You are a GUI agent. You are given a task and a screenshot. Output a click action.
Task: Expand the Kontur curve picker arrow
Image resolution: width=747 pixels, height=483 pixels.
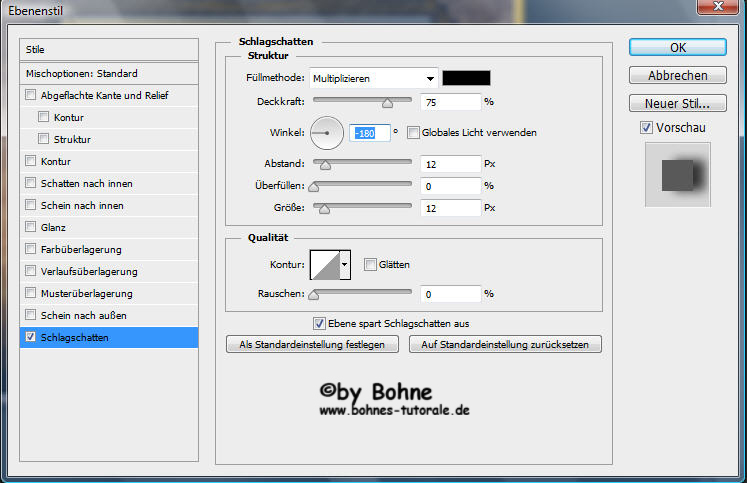pyautogui.click(x=346, y=264)
